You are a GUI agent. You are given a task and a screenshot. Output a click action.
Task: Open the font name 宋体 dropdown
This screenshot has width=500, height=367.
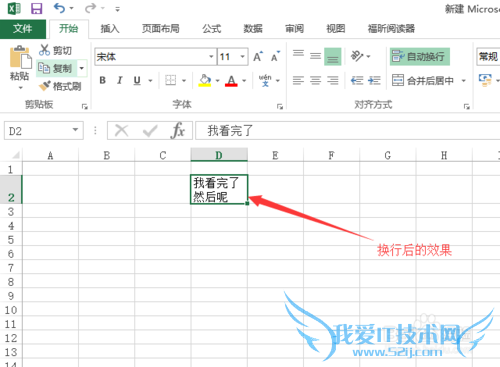211,57
